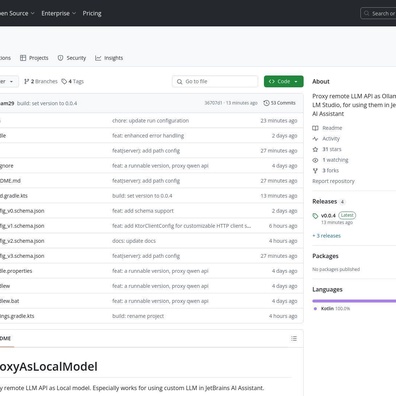The image size is (396, 396).
Task: View the 4 Tags link
Action: (72, 81)
